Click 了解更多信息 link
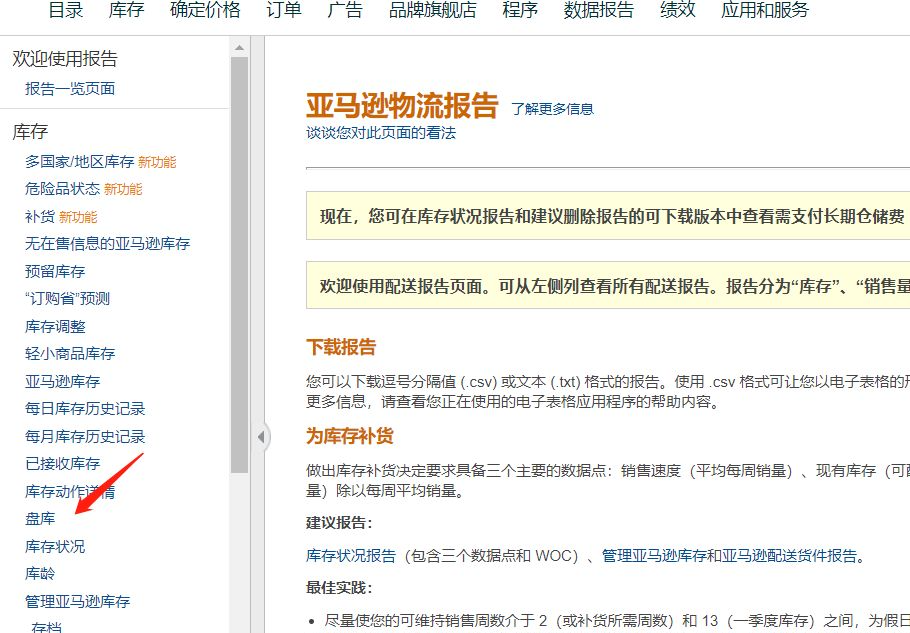Screen dimensions: 910x633 pyautogui.click(x=552, y=109)
